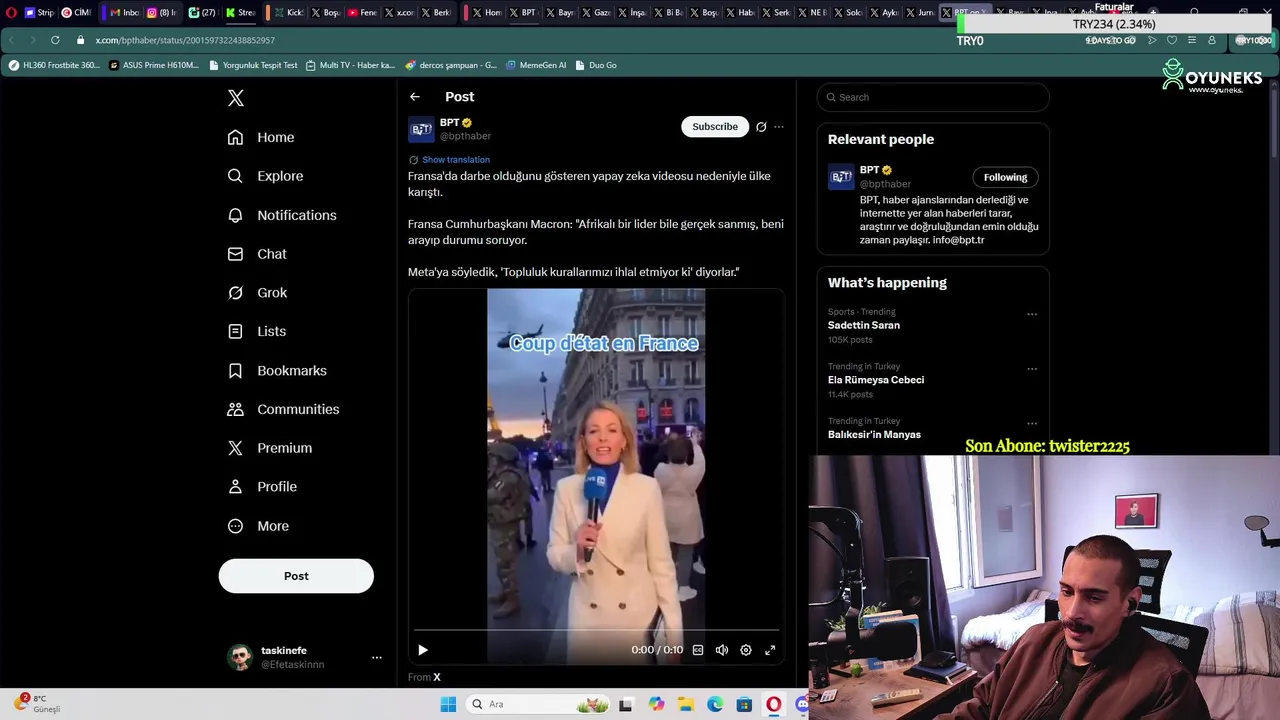Image resolution: width=1280 pixels, height=720 pixels.
Task: Open Balıkesir'in Manyas trending topic
Action: (874, 435)
